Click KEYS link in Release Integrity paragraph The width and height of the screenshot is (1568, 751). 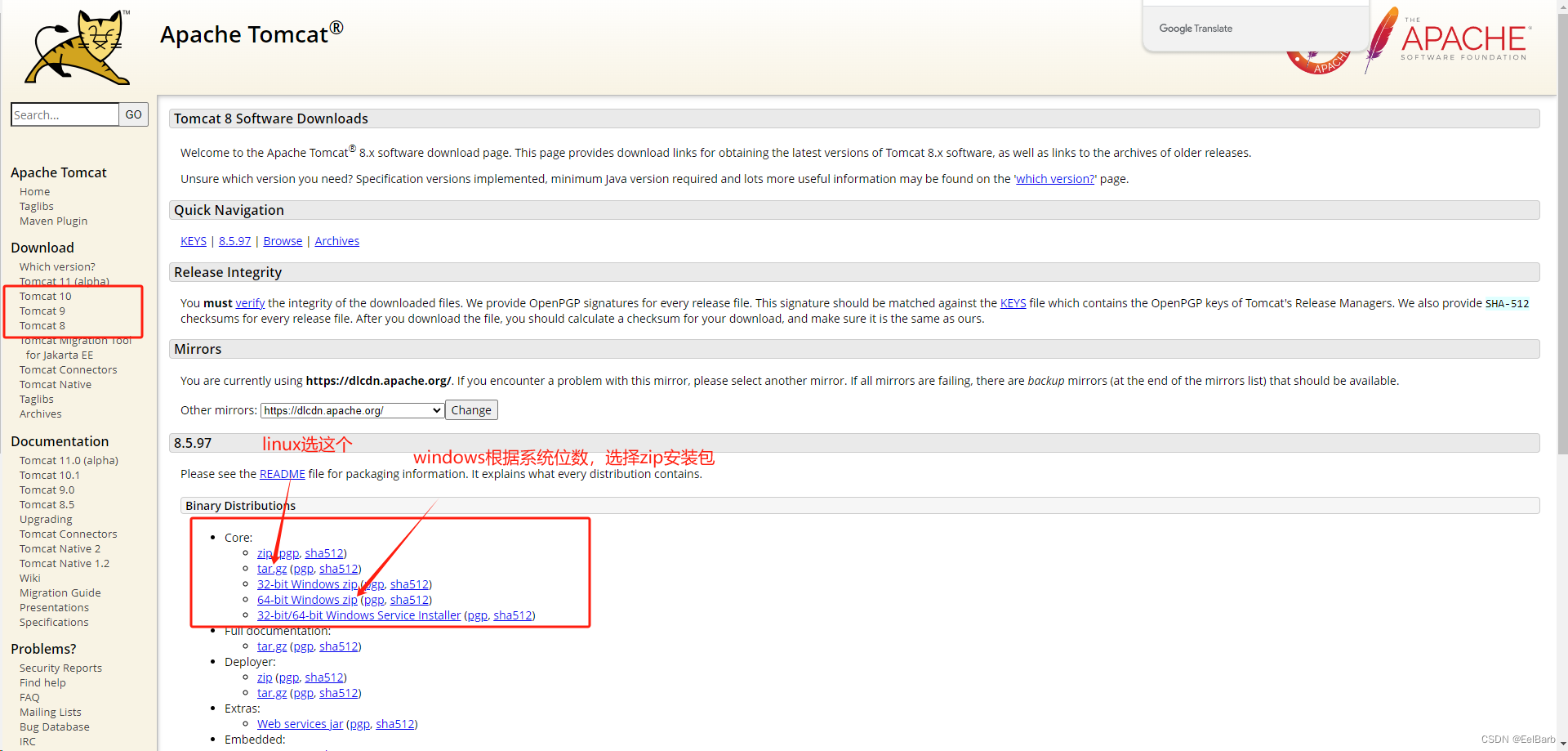1013,303
